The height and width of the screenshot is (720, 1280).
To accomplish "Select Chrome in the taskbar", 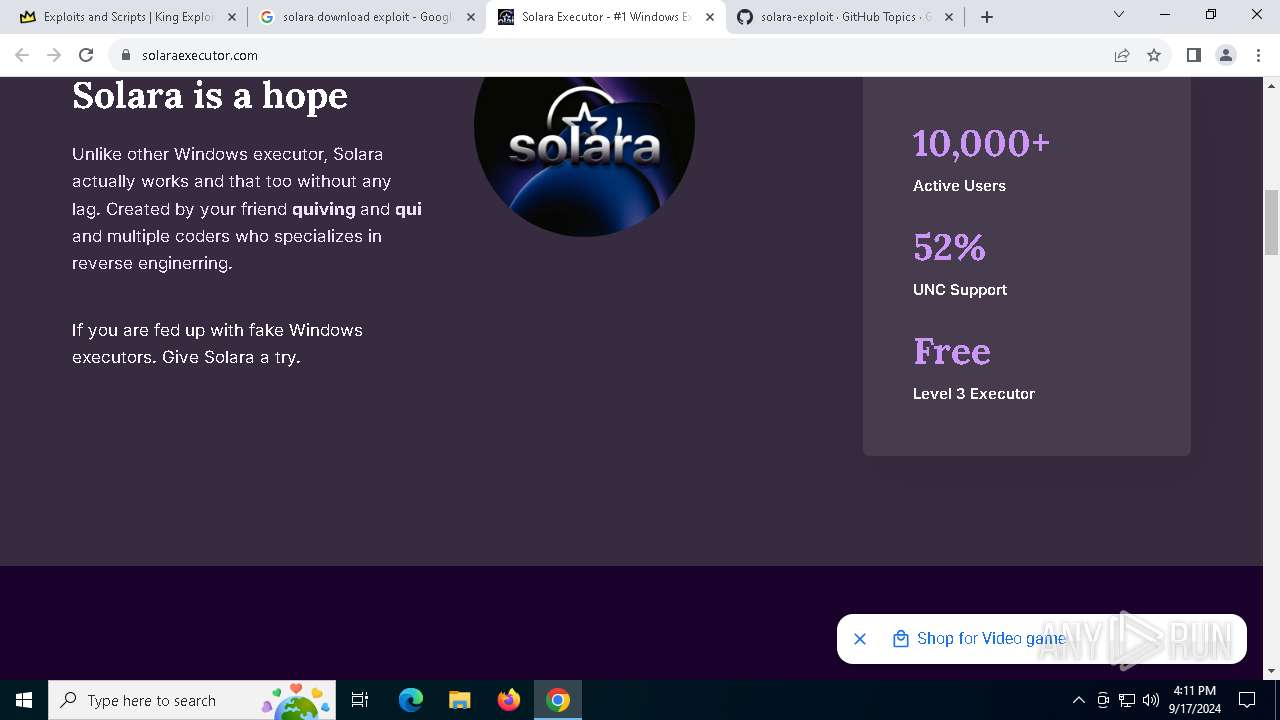I will [558, 700].
